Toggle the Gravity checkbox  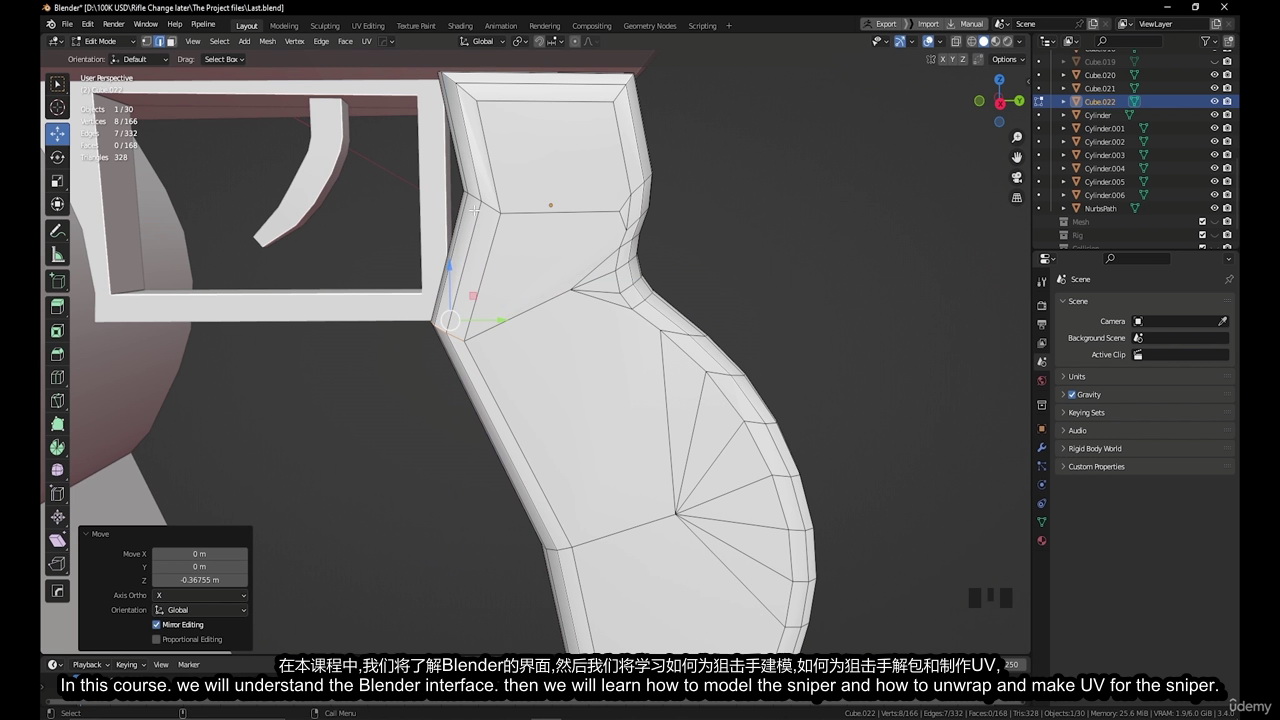click(1072, 394)
